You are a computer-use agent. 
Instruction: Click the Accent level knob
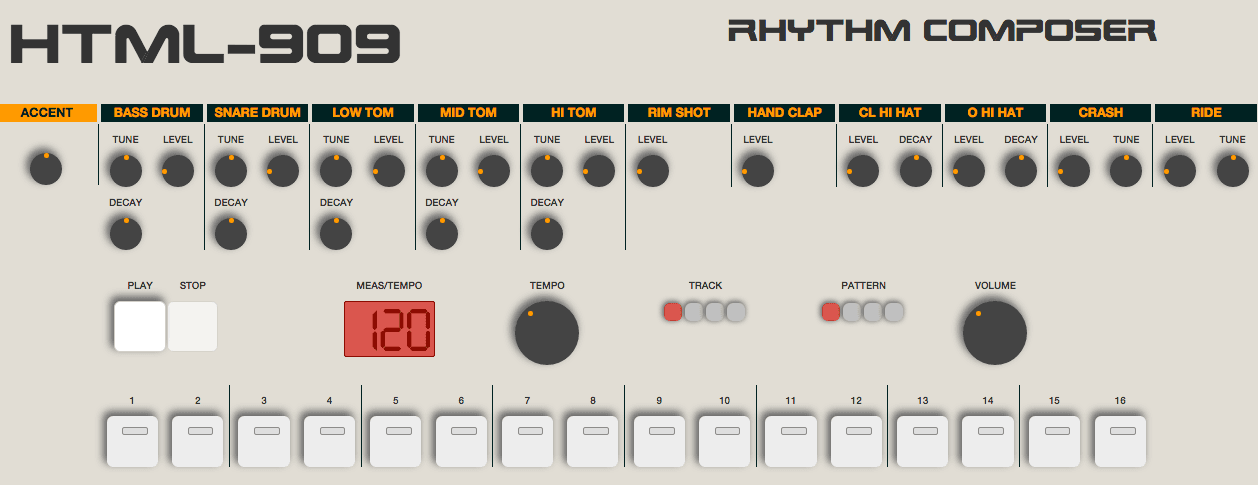(46, 168)
